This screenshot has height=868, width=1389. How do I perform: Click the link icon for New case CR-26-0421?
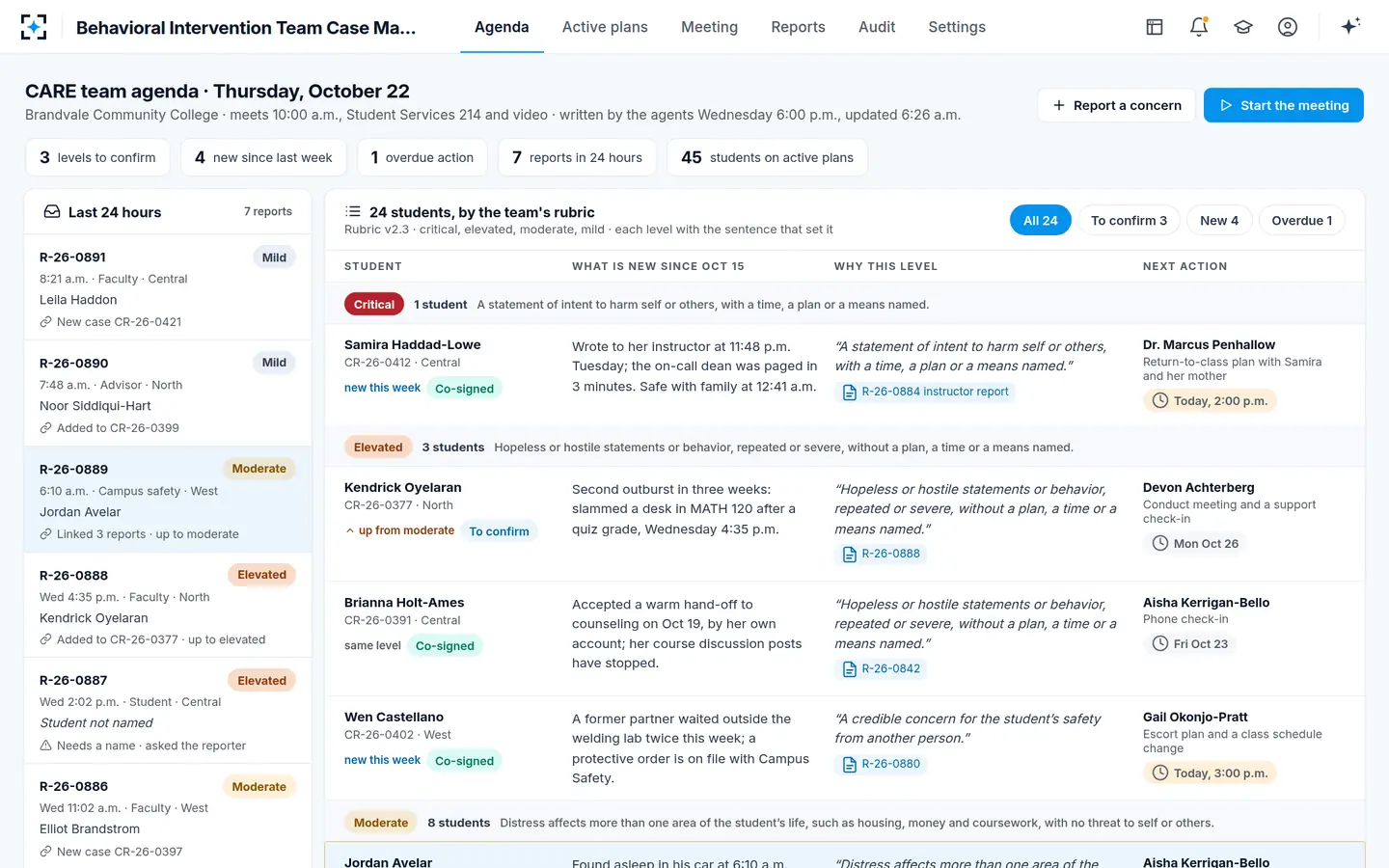click(x=45, y=322)
